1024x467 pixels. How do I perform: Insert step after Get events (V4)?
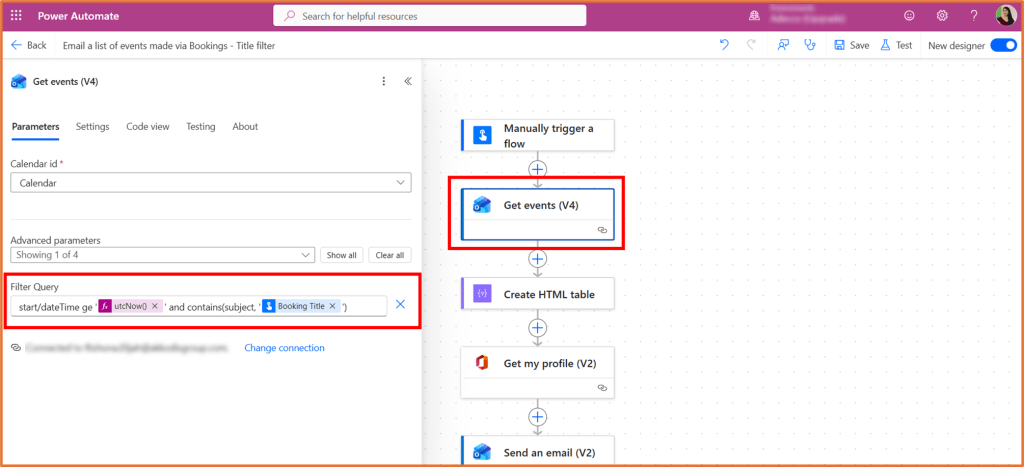tap(537, 259)
